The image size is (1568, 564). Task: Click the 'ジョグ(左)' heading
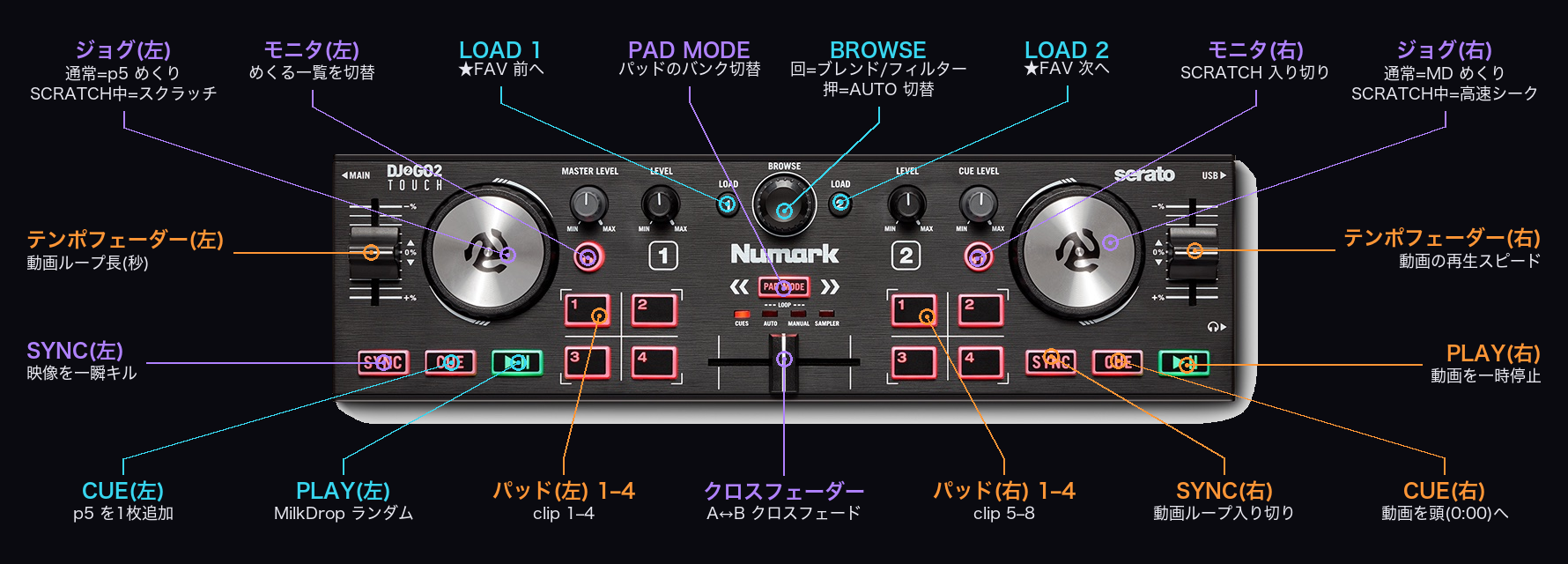tap(123, 50)
